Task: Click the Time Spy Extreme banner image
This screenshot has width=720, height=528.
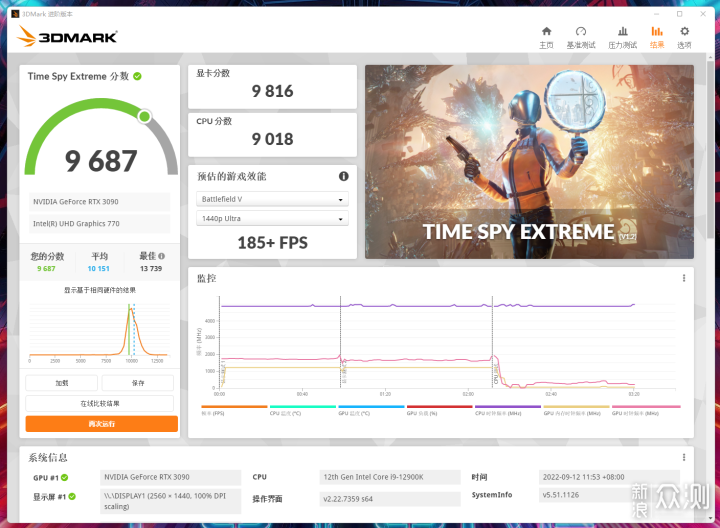Action: tap(529, 162)
